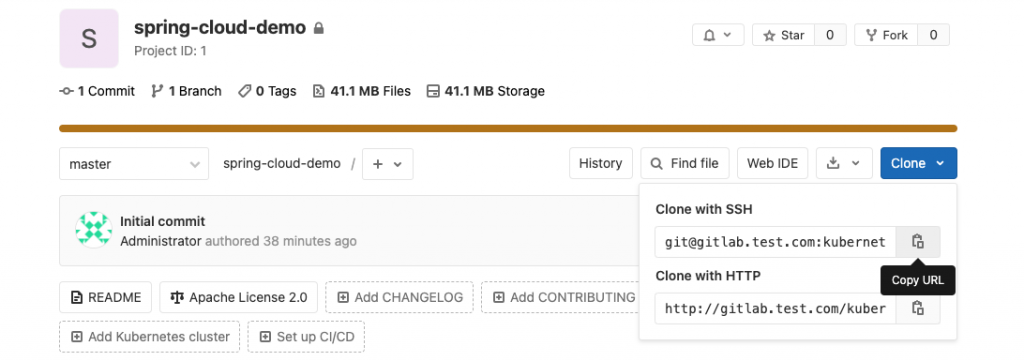Viewport: 1024px width, 361px height.
Task: View the 1 Branch link
Action: pyautogui.click(x=186, y=91)
